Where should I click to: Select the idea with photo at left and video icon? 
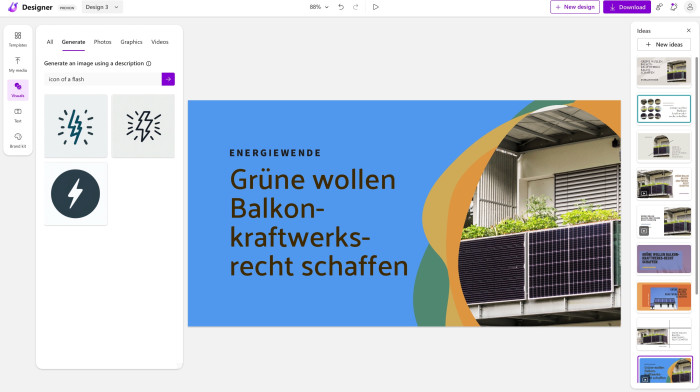point(664,183)
